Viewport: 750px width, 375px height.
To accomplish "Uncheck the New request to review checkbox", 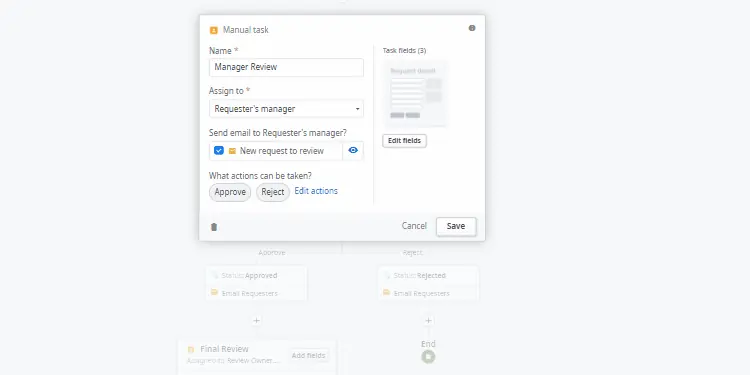I will (219, 150).
